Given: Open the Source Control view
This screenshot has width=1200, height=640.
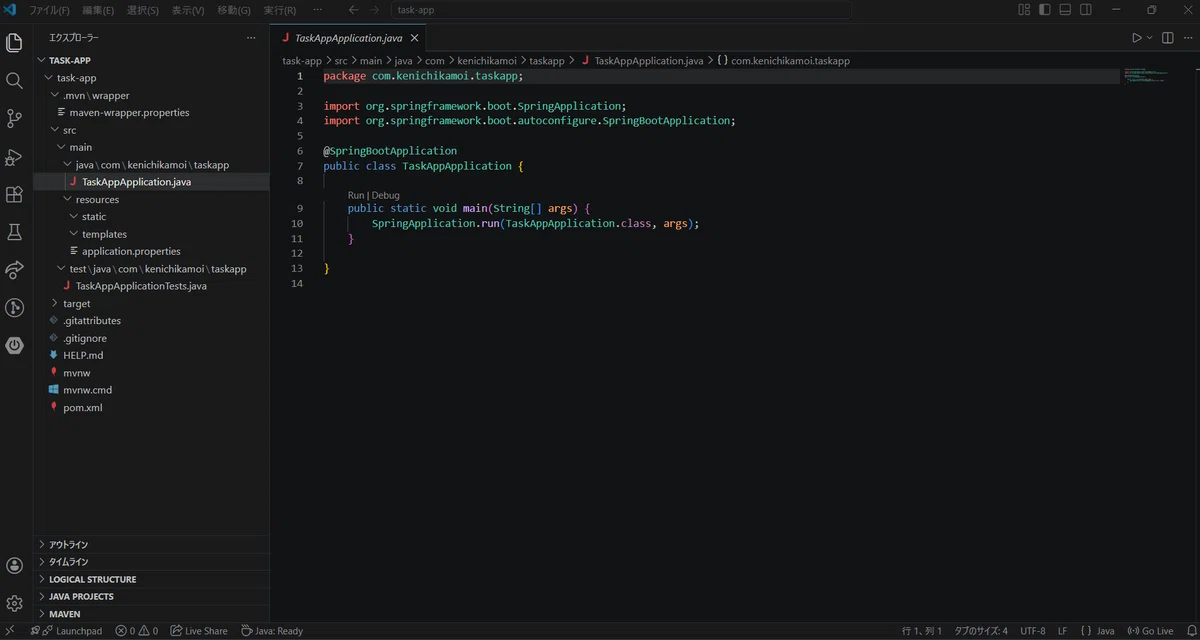Looking at the screenshot, I should pyautogui.click(x=14, y=119).
